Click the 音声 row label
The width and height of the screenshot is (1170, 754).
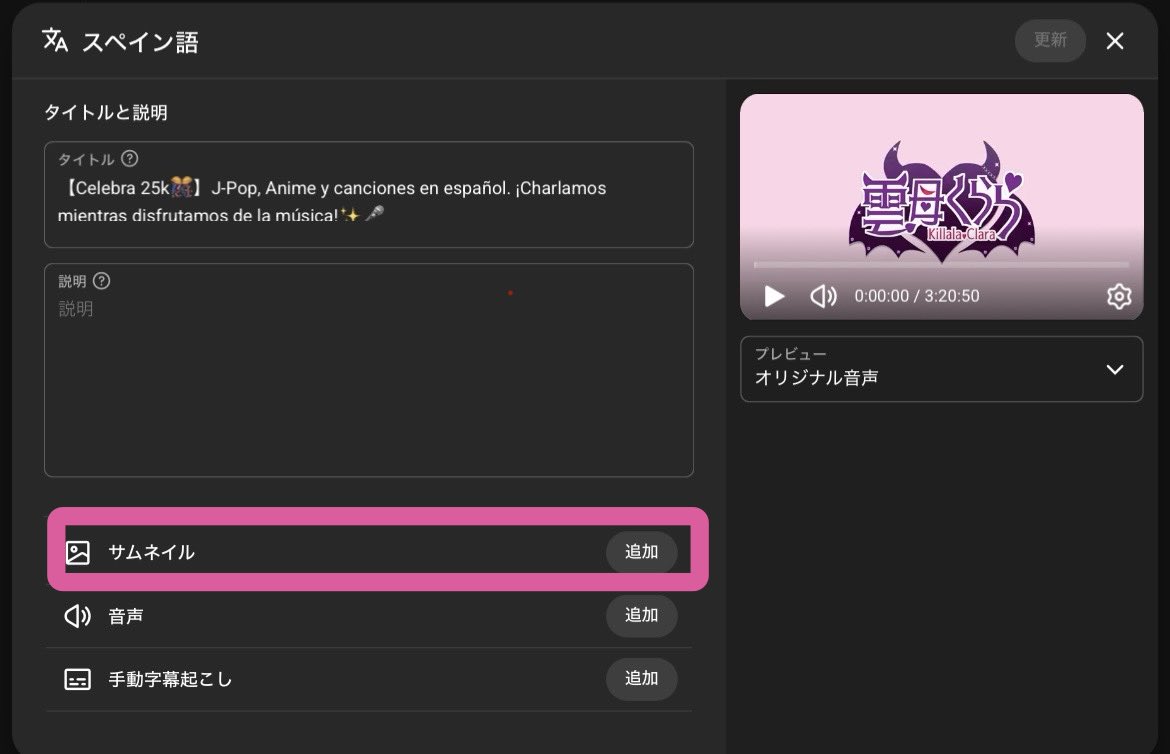125,617
